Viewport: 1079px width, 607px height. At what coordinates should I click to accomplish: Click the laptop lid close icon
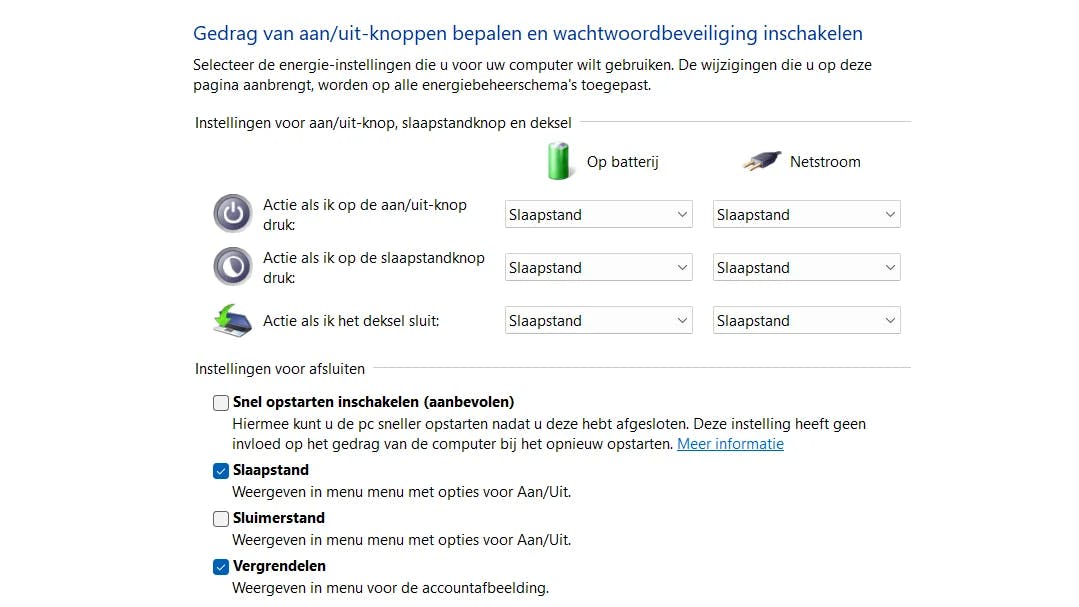(232, 320)
